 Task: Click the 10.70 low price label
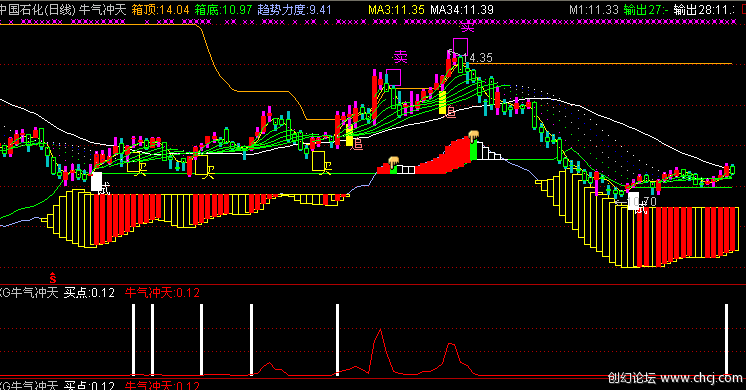coord(642,202)
